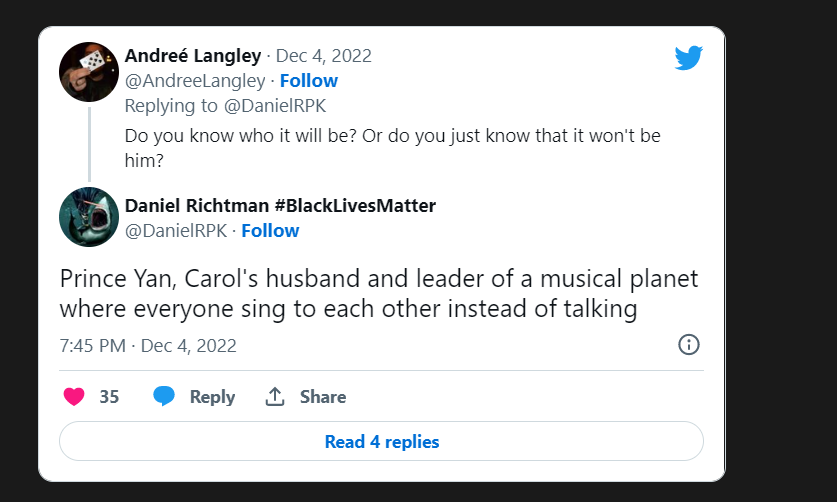
Task: Click the Share label
Action: pos(322,397)
